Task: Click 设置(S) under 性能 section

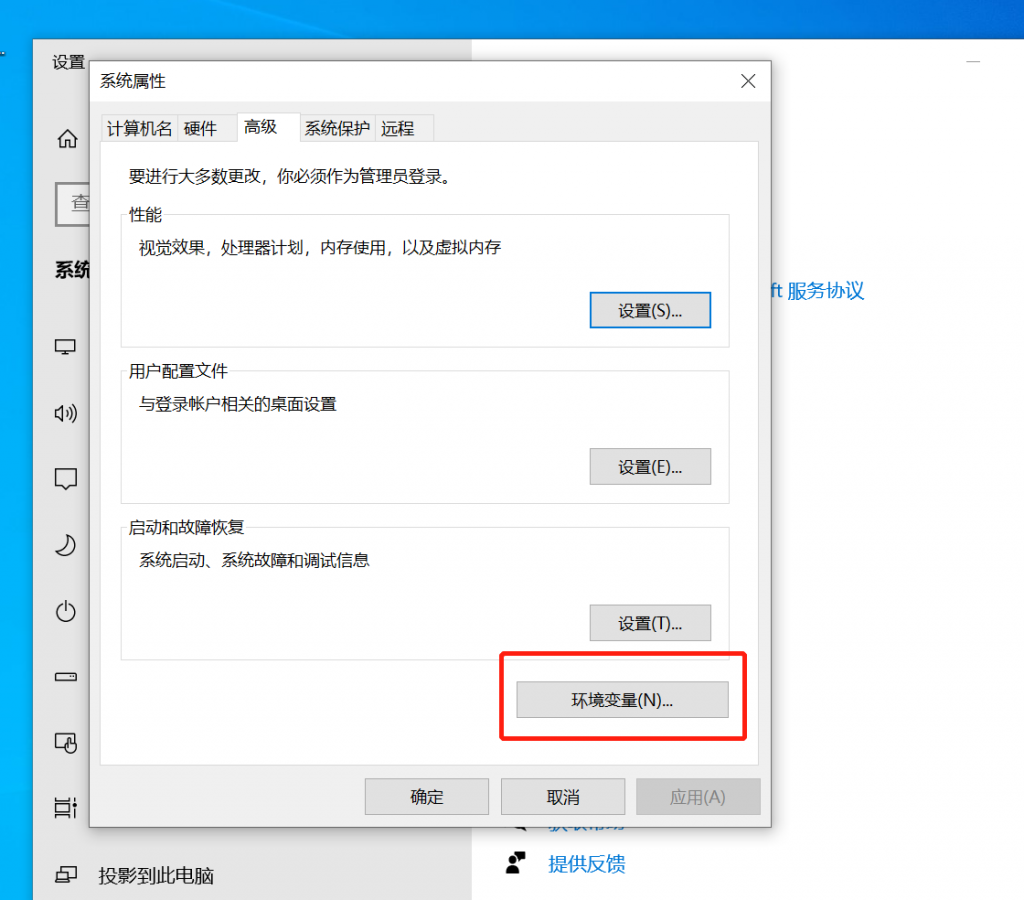Action: tap(650, 310)
